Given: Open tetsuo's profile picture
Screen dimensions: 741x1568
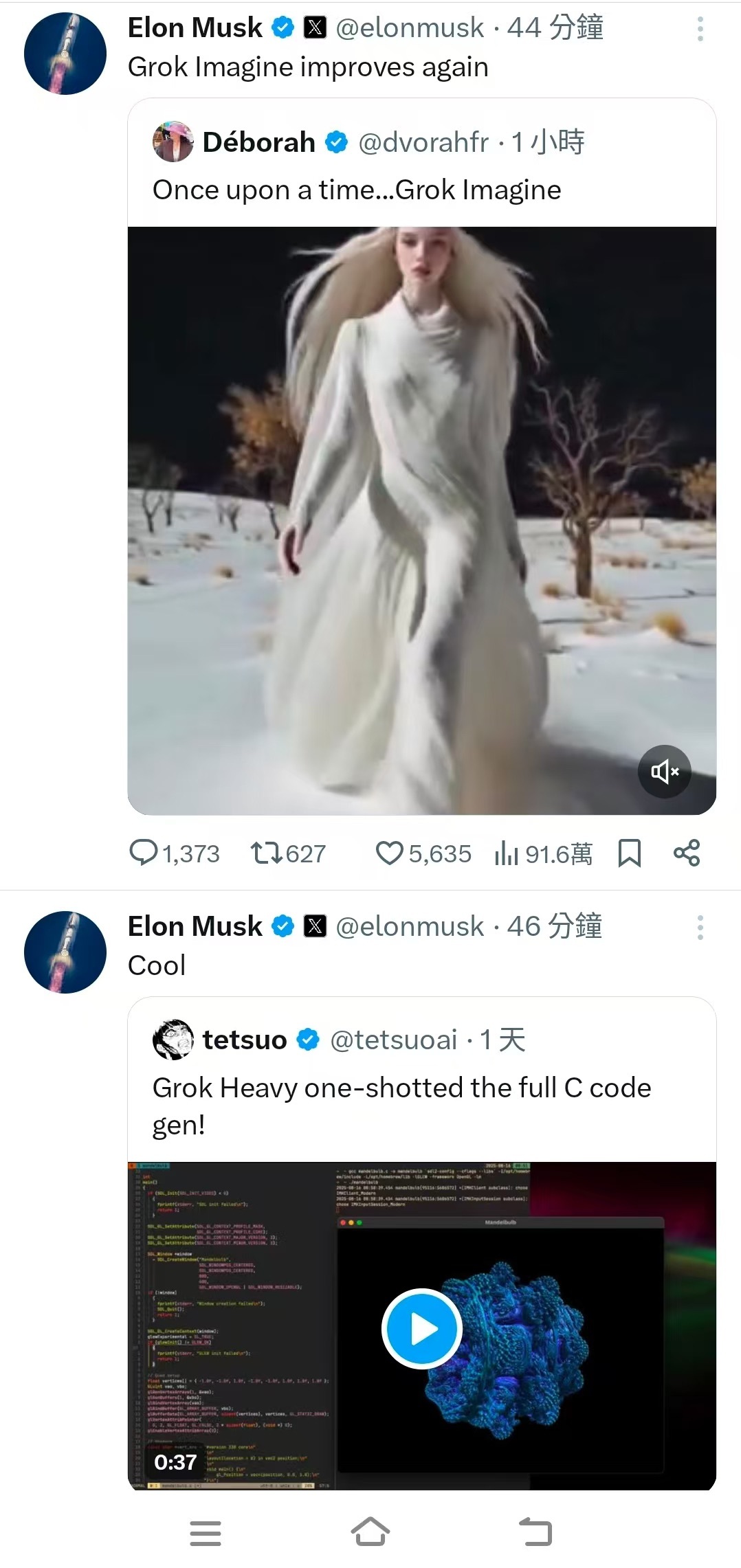Looking at the screenshot, I should pos(173,1040).
